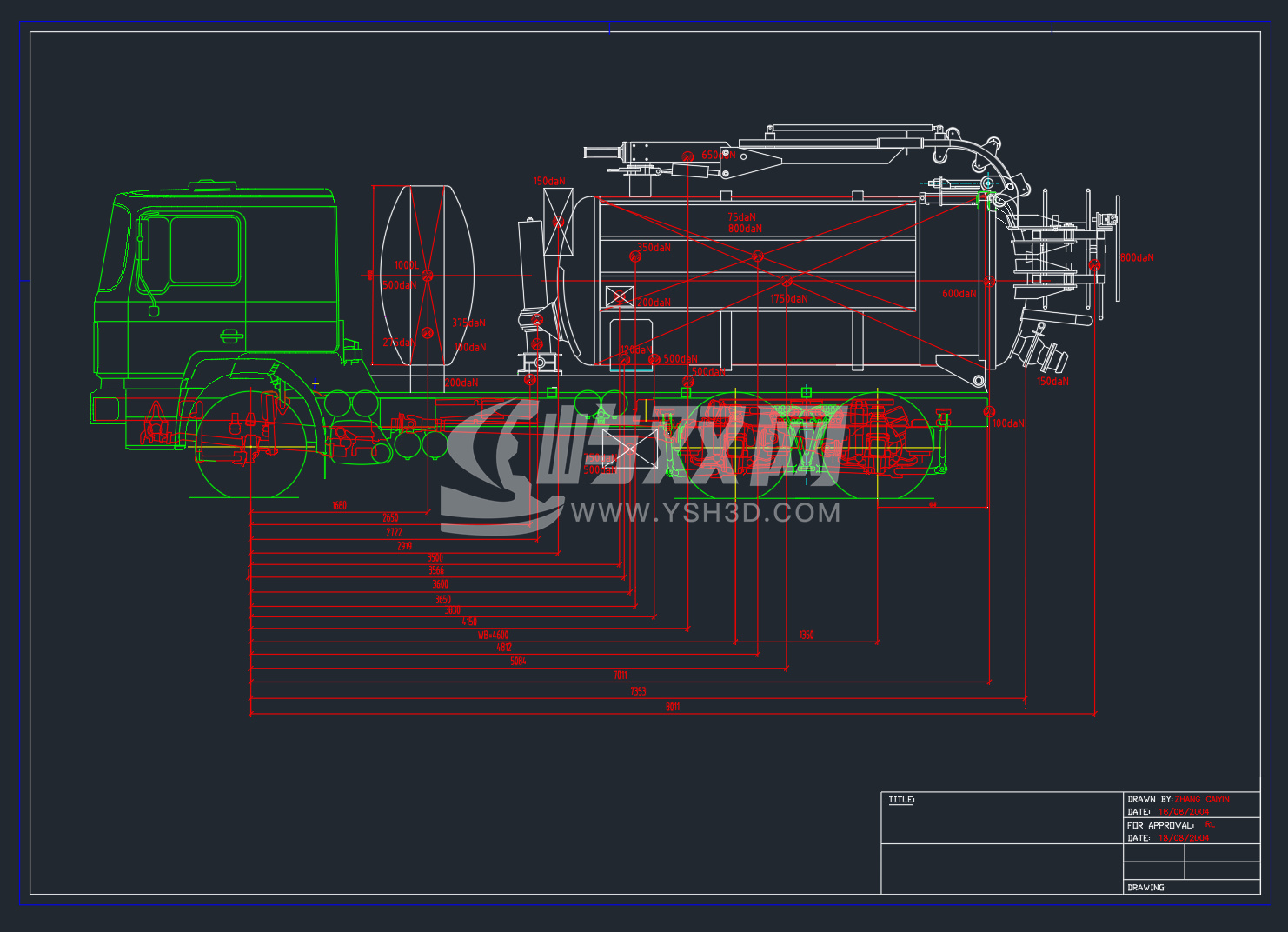The height and width of the screenshot is (932, 1288).
Task: Select the 1000L tank volume label
Action: point(406,265)
